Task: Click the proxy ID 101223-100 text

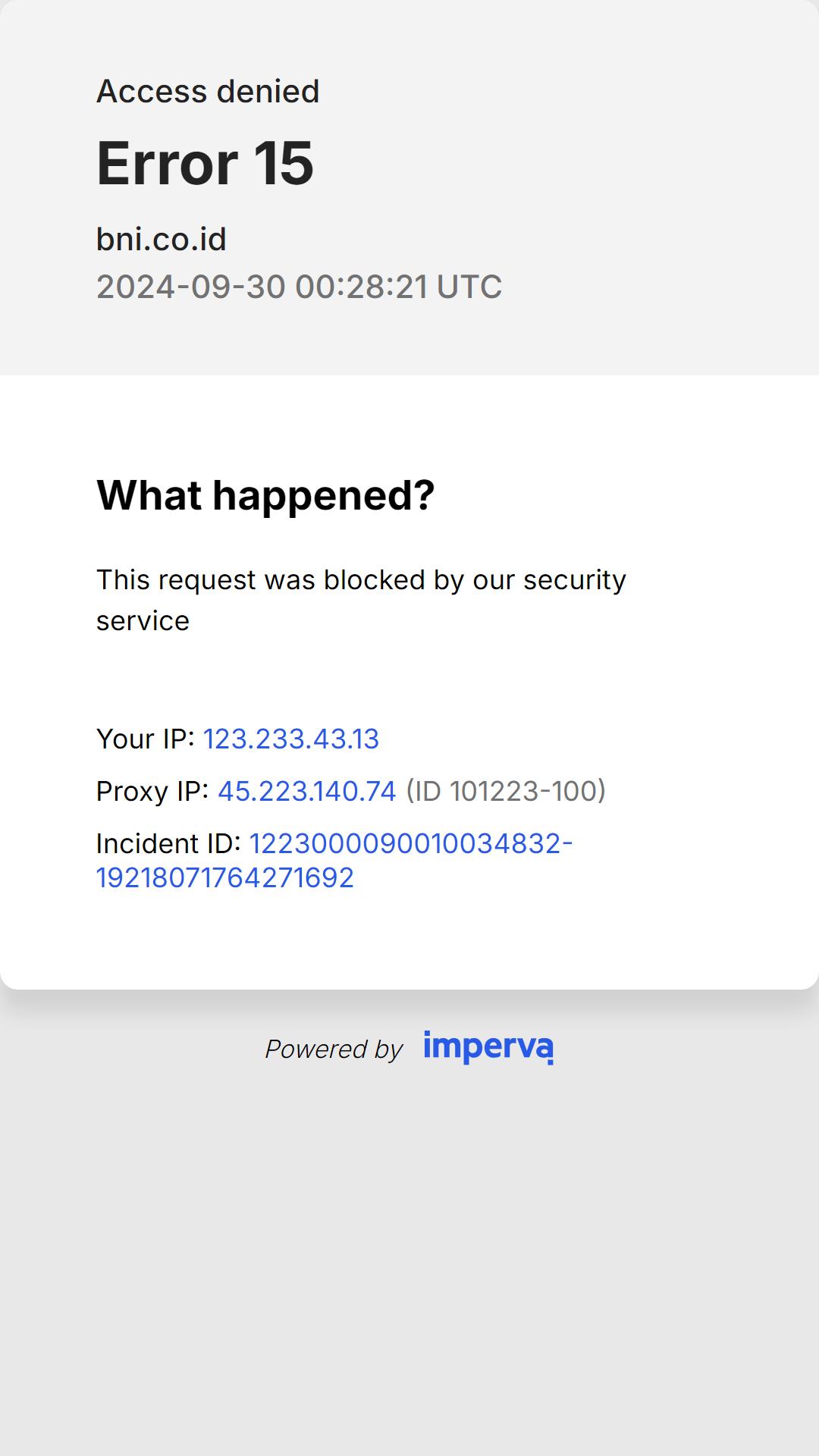Action: click(506, 791)
